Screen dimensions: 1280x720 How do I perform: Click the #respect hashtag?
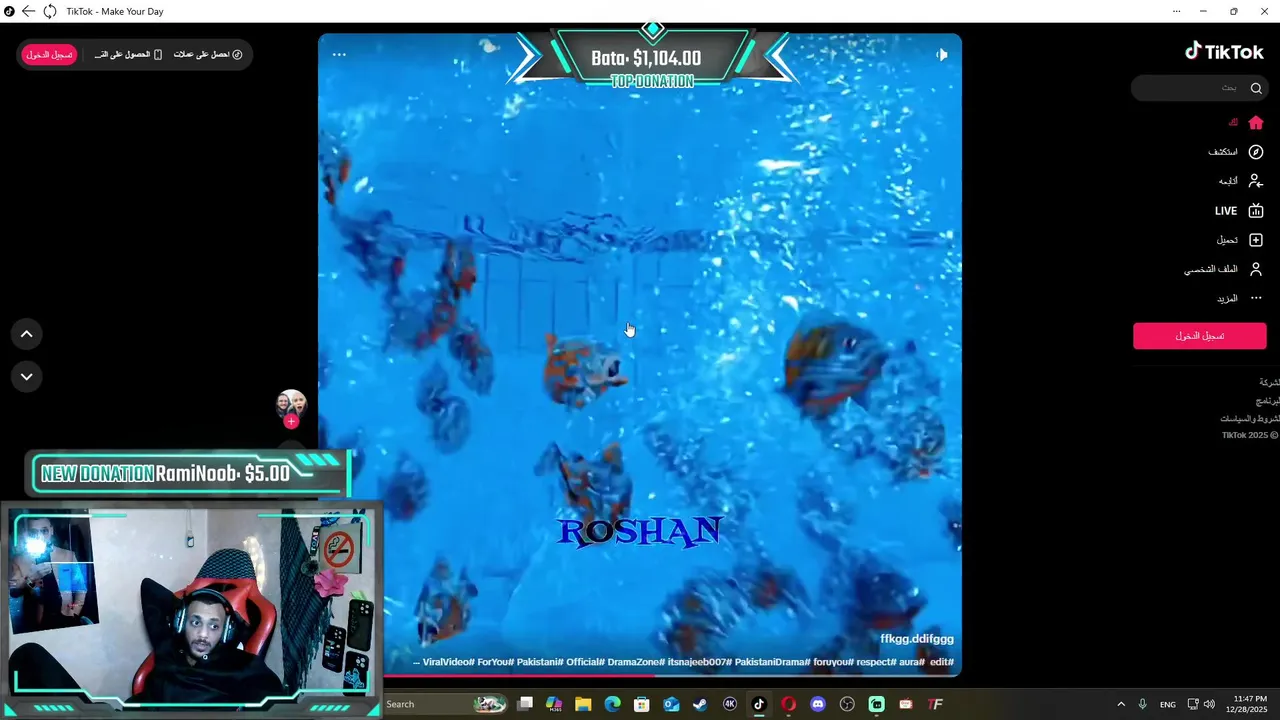pyautogui.click(x=875, y=662)
